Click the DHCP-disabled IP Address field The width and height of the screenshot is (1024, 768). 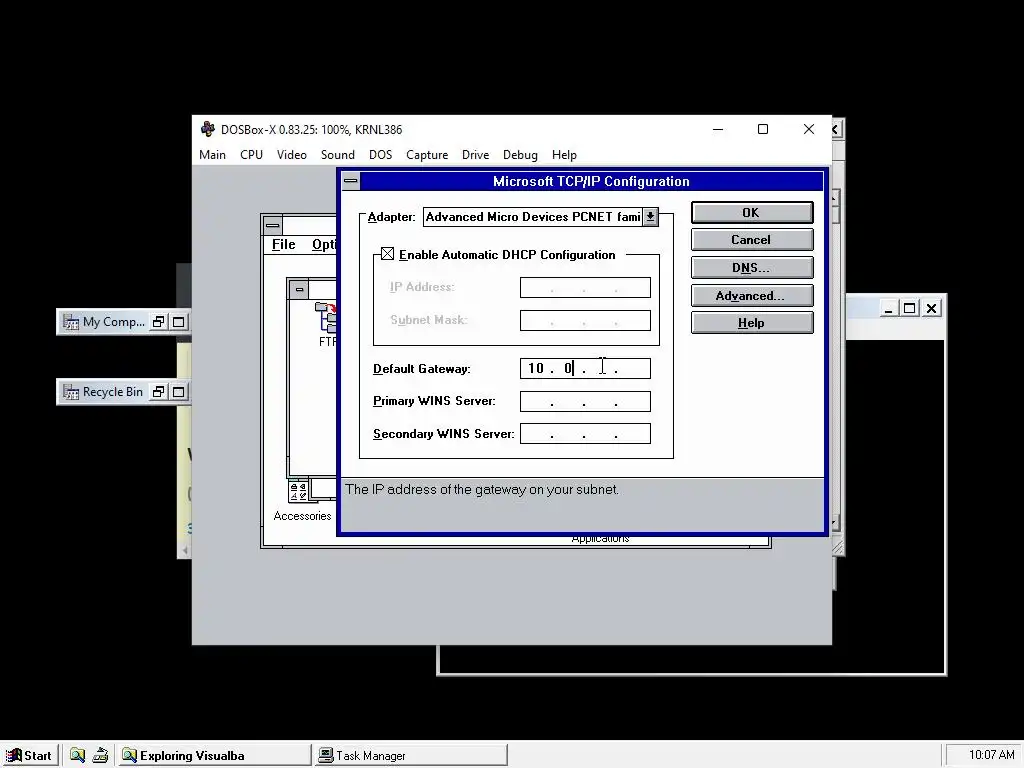click(585, 287)
